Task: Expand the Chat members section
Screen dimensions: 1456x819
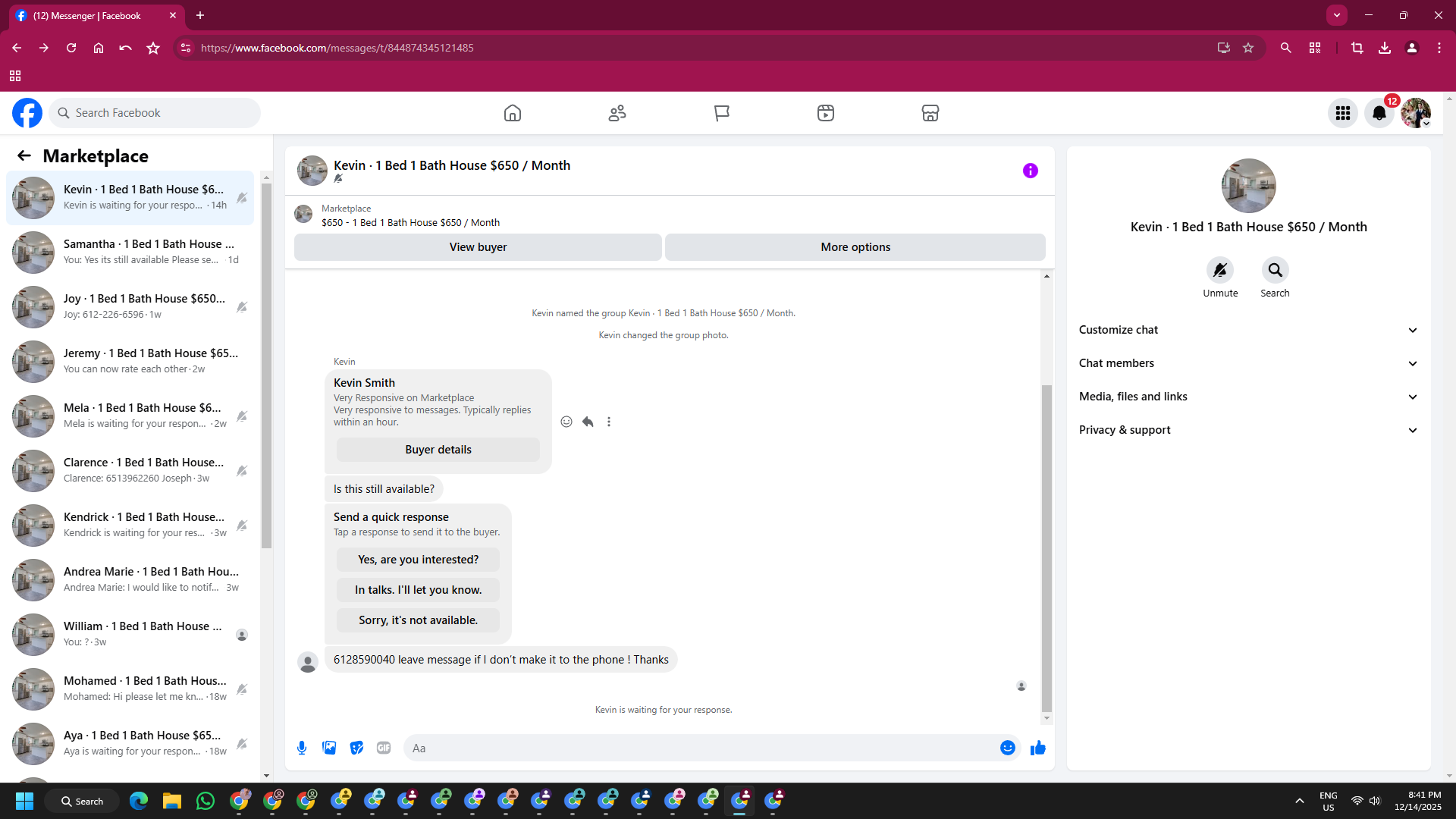Action: [x=1248, y=363]
